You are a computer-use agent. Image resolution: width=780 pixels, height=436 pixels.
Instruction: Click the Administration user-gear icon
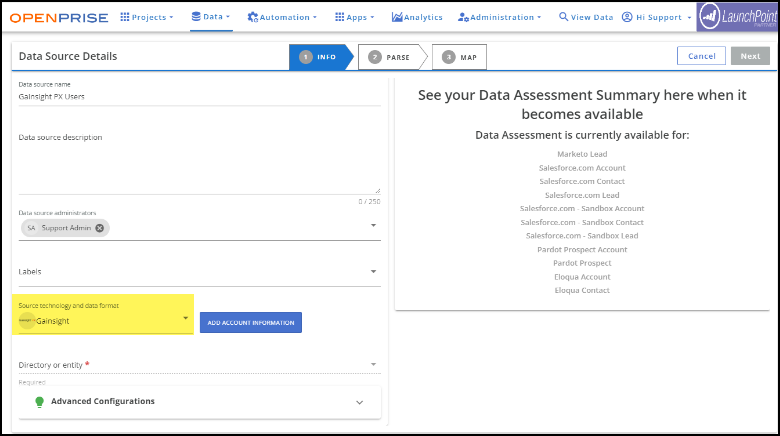click(463, 17)
